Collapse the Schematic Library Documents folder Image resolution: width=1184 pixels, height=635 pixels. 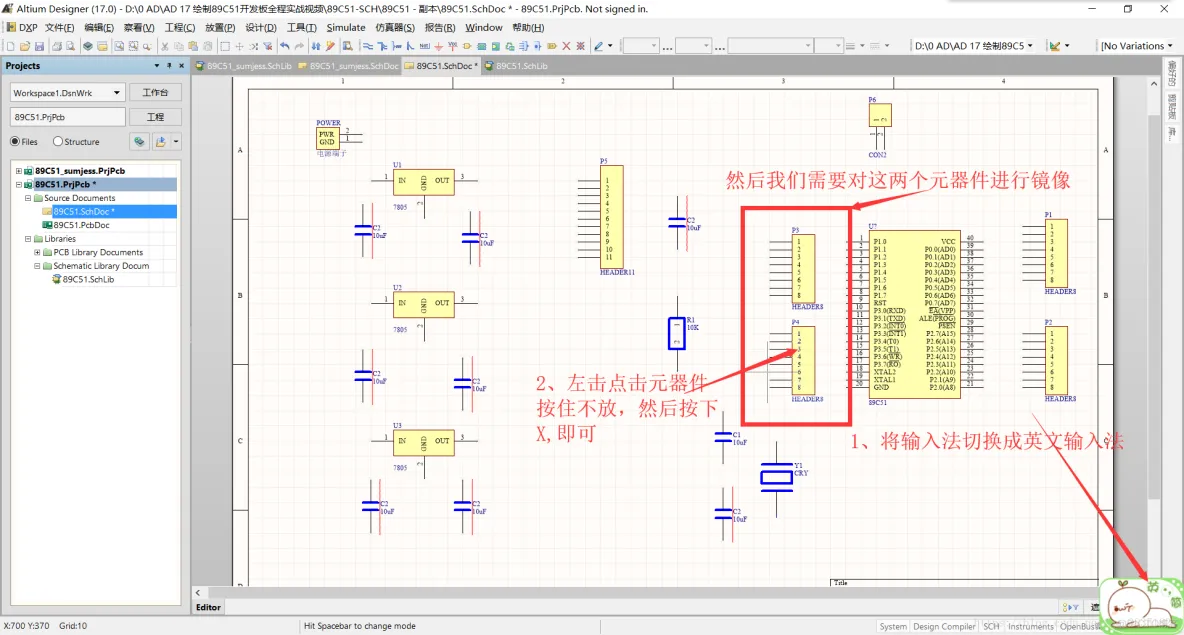pos(37,266)
